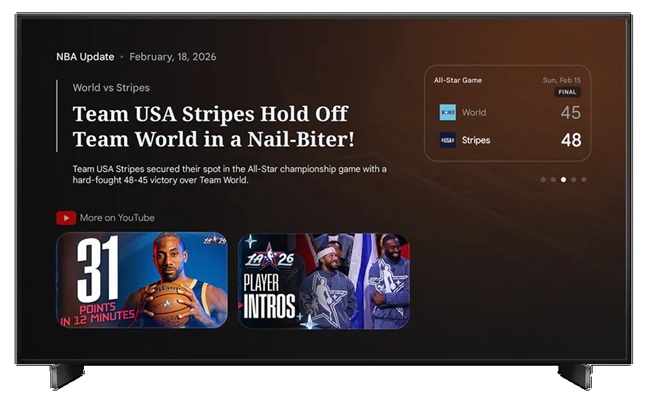Click the FINAL status badge
This screenshot has width=650, height=406.
pyautogui.click(x=568, y=92)
